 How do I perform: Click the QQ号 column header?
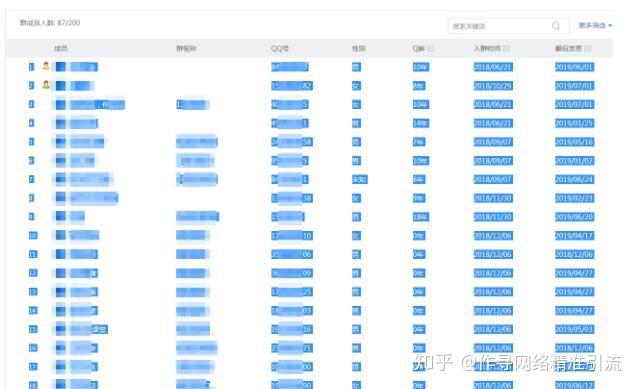point(280,48)
